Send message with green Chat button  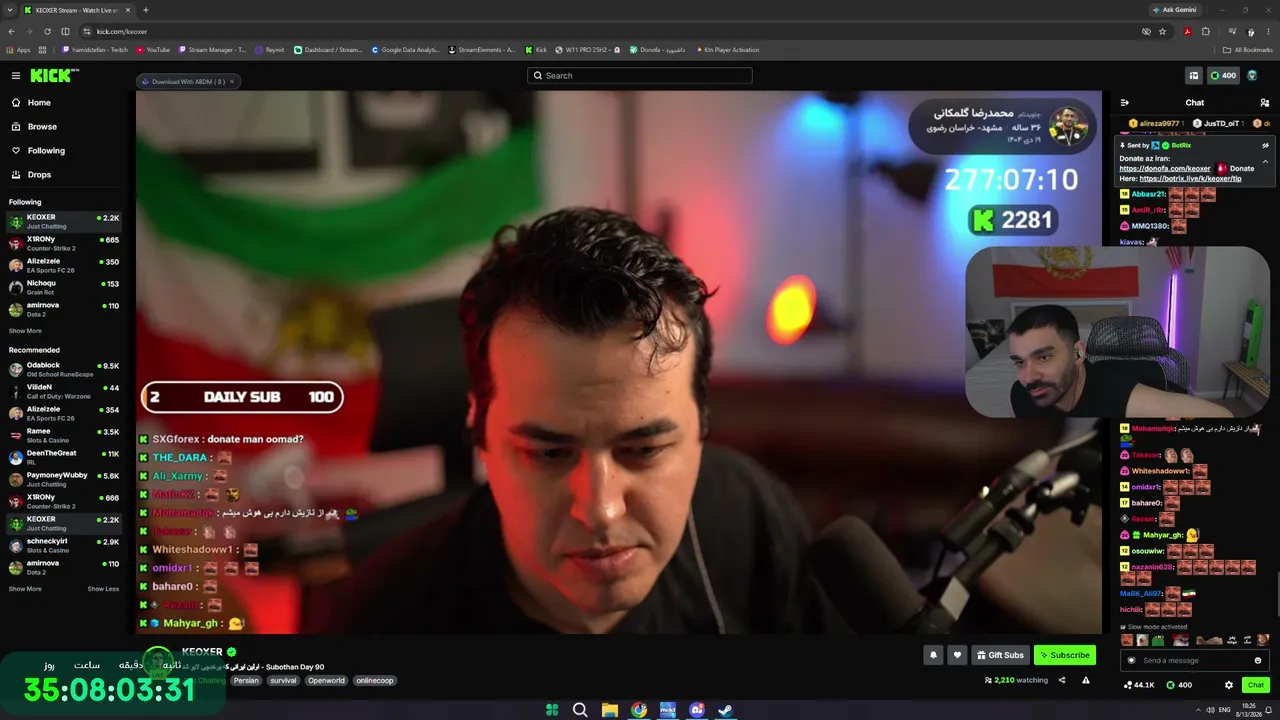coord(1256,685)
